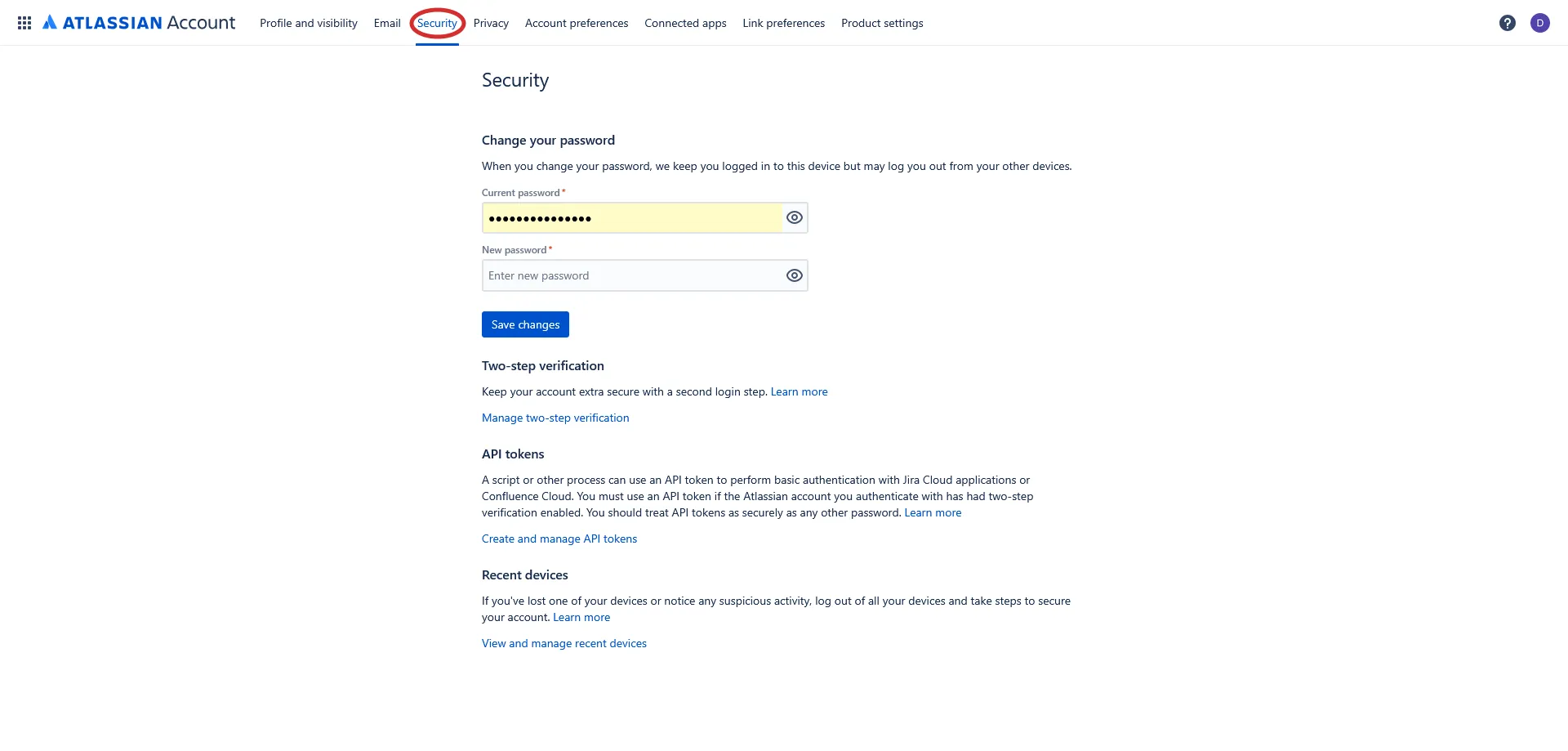Navigate to Account preferences tab

click(577, 23)
